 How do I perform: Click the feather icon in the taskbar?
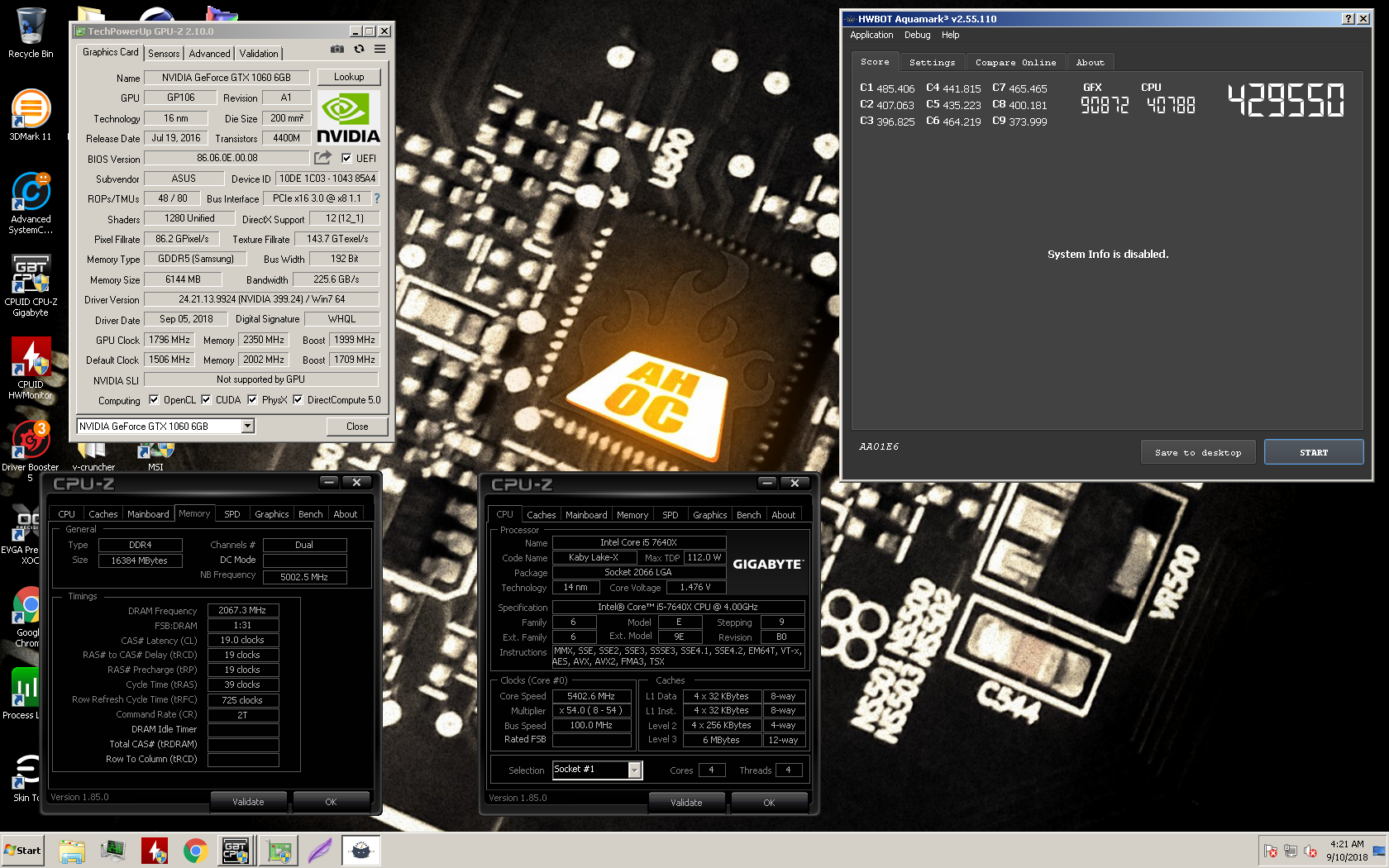pyautogui.click(x=320, y=851)
